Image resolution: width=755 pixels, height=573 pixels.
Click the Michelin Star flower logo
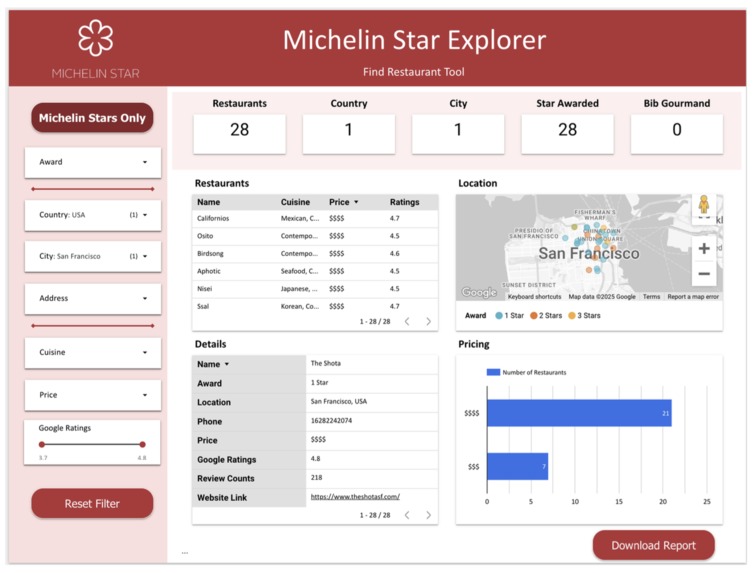click(x=95, y=38)
